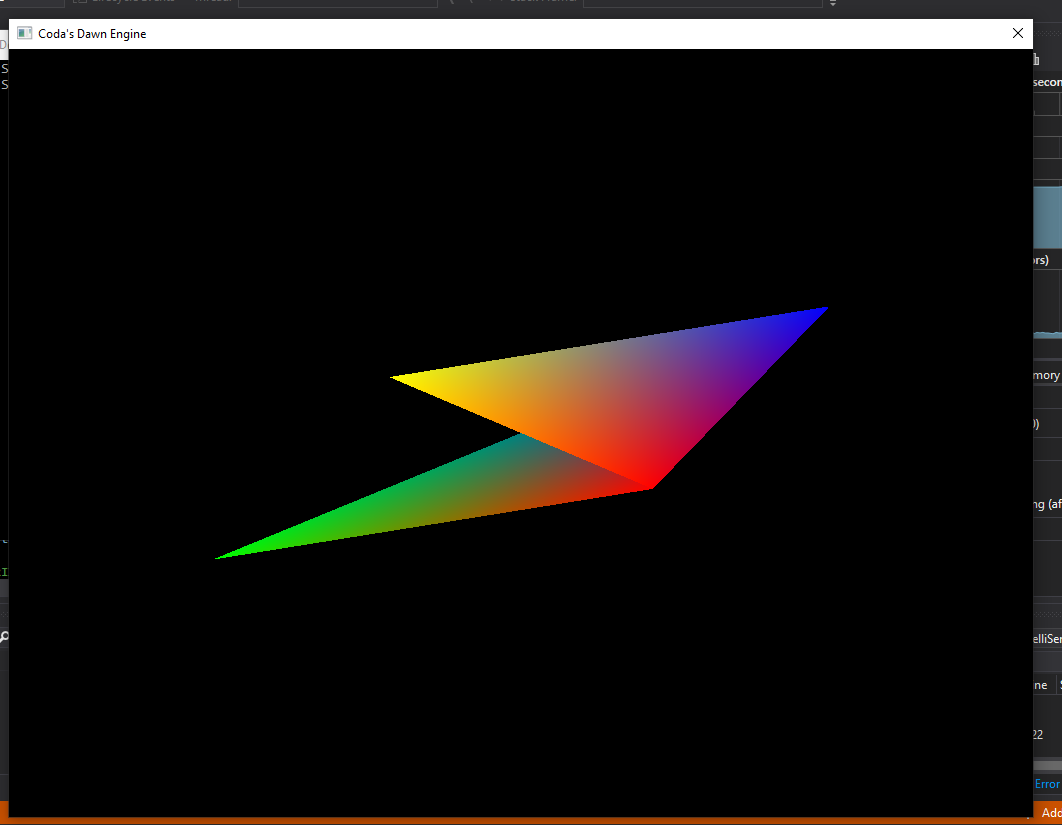Click the Coda's Dawn Engine window icon

coord(25,34)
